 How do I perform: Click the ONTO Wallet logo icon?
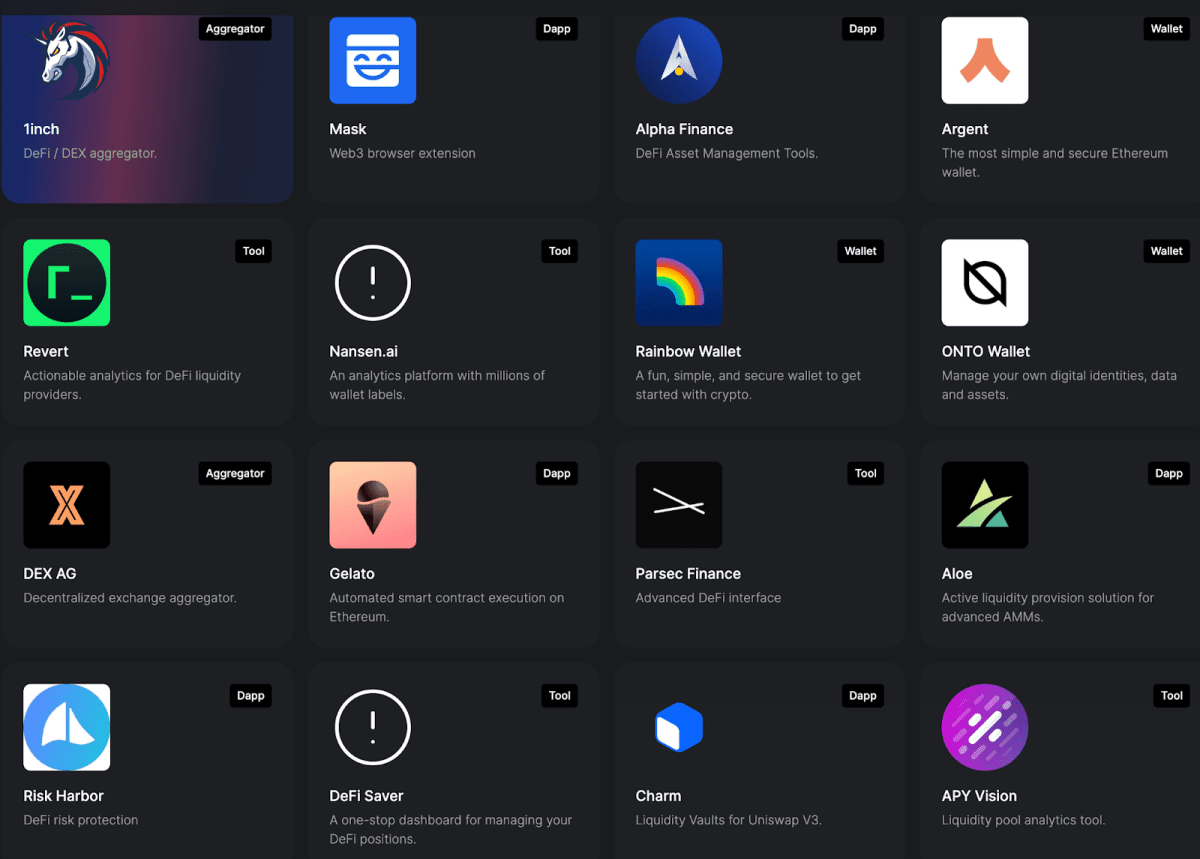(985, 282)
